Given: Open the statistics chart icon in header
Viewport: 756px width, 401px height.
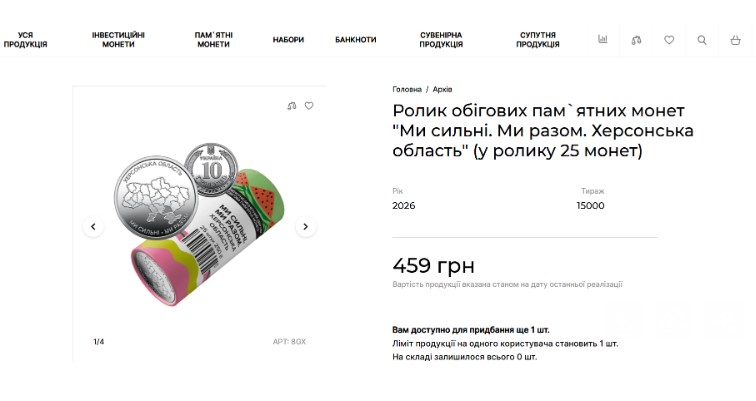Looking at the screenshot, I should point(603,40).
